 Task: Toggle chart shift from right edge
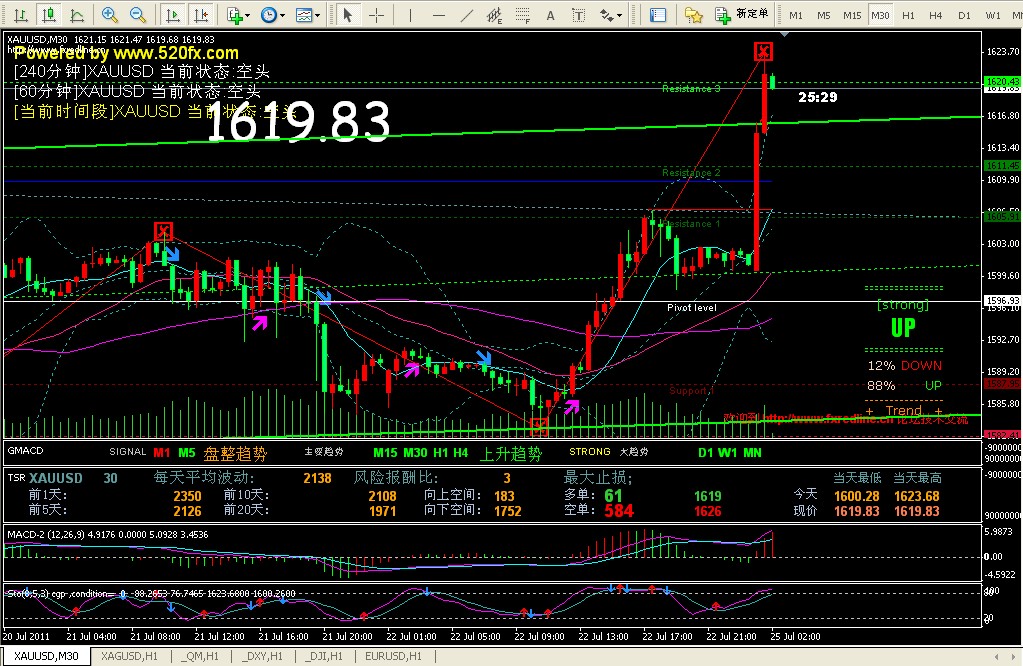(201, 14)
